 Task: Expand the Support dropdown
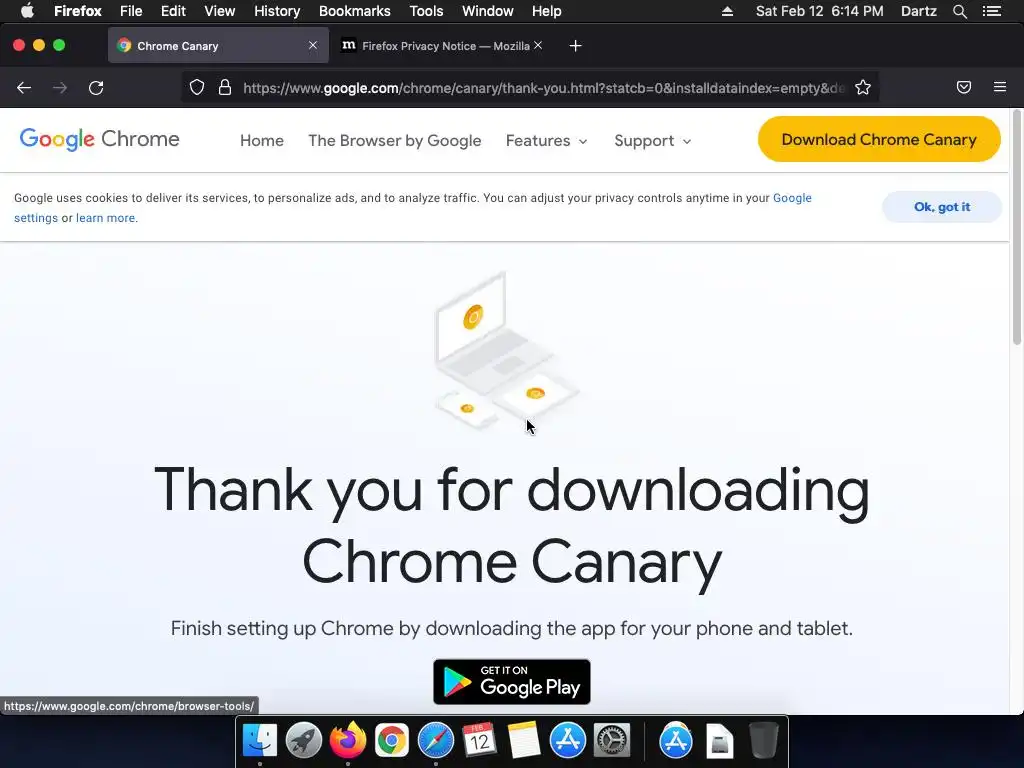652,140
